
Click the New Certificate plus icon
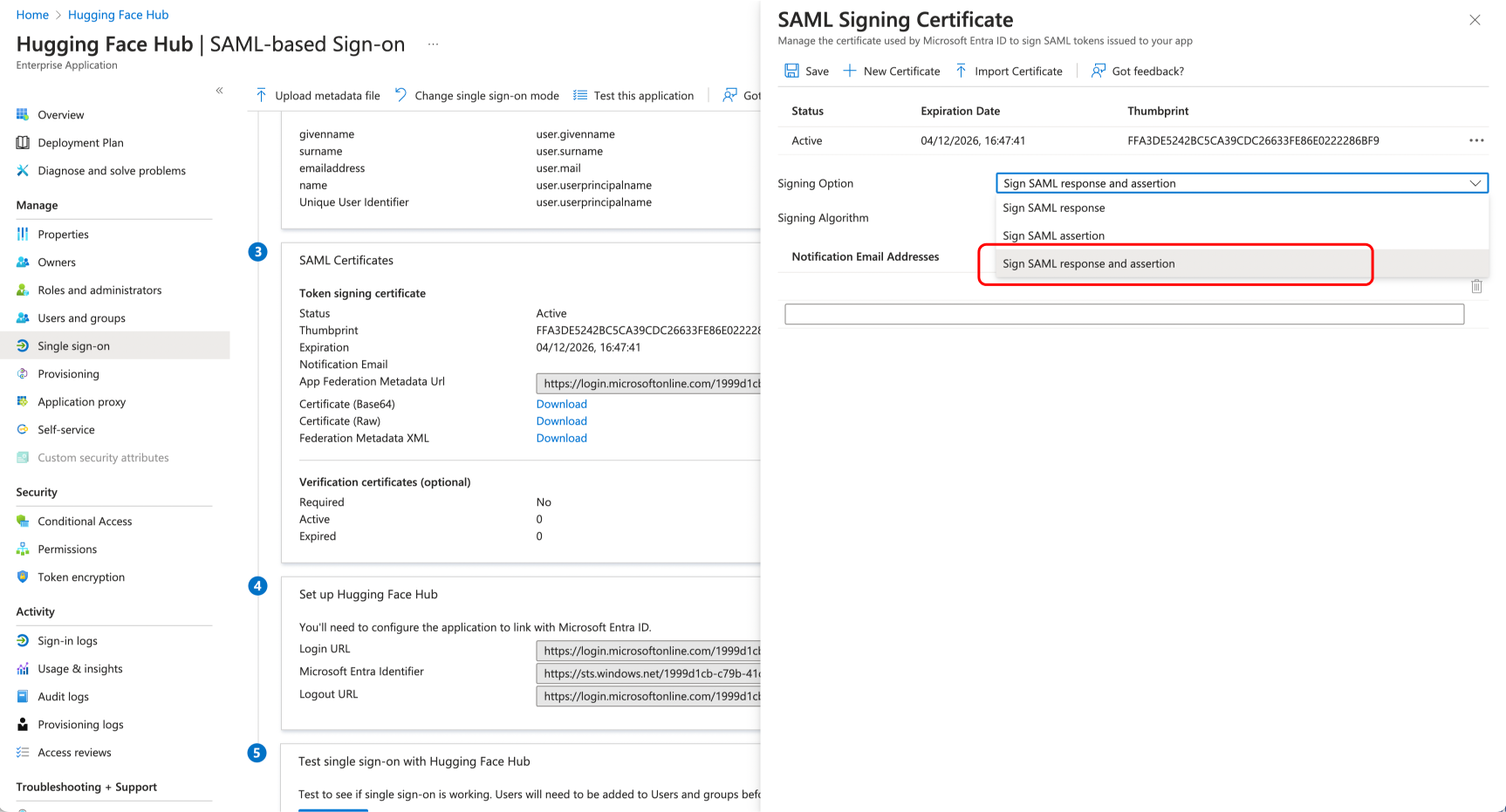point(849,71)
